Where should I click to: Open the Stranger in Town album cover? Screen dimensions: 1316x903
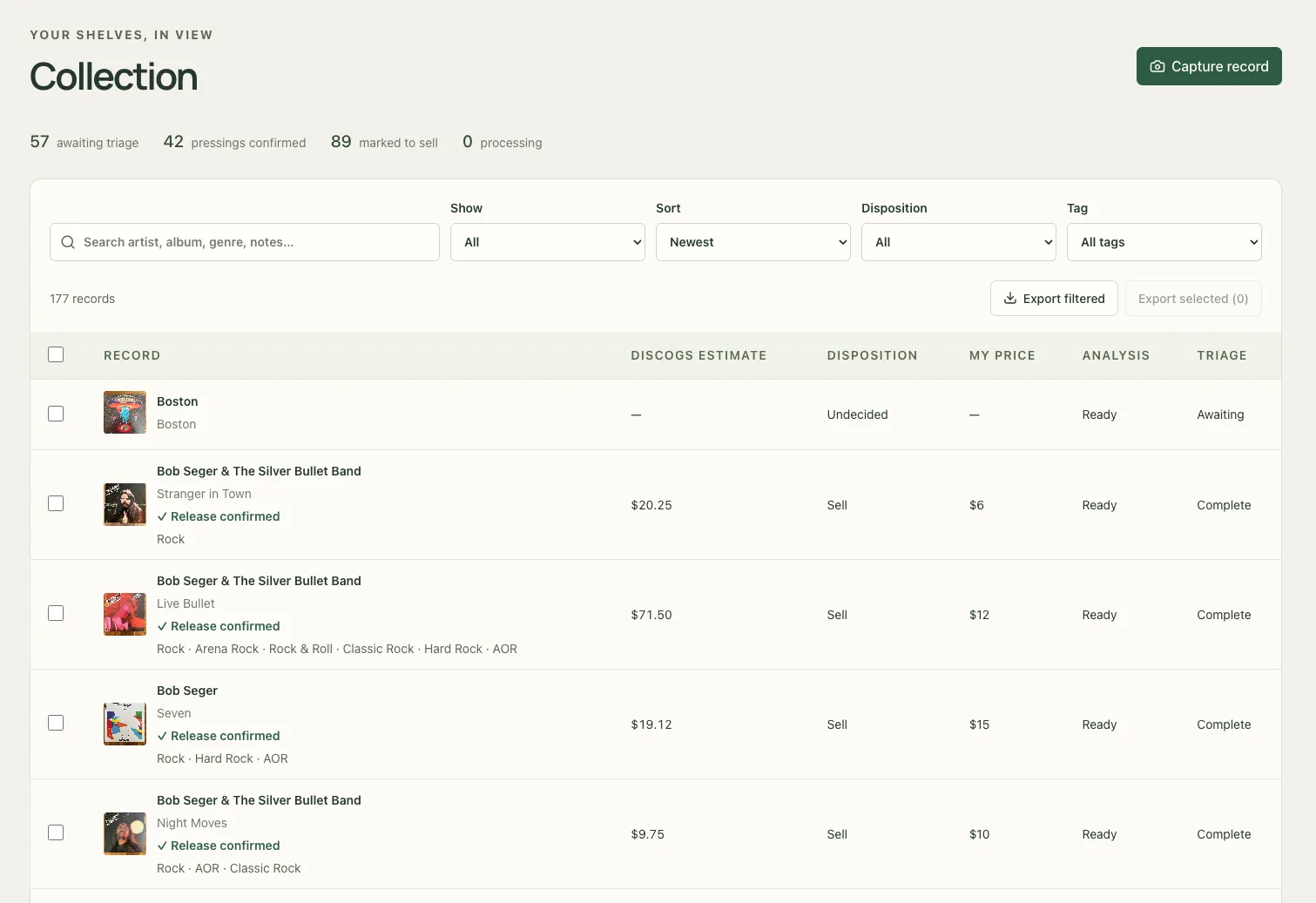click(x=125, y=504)
